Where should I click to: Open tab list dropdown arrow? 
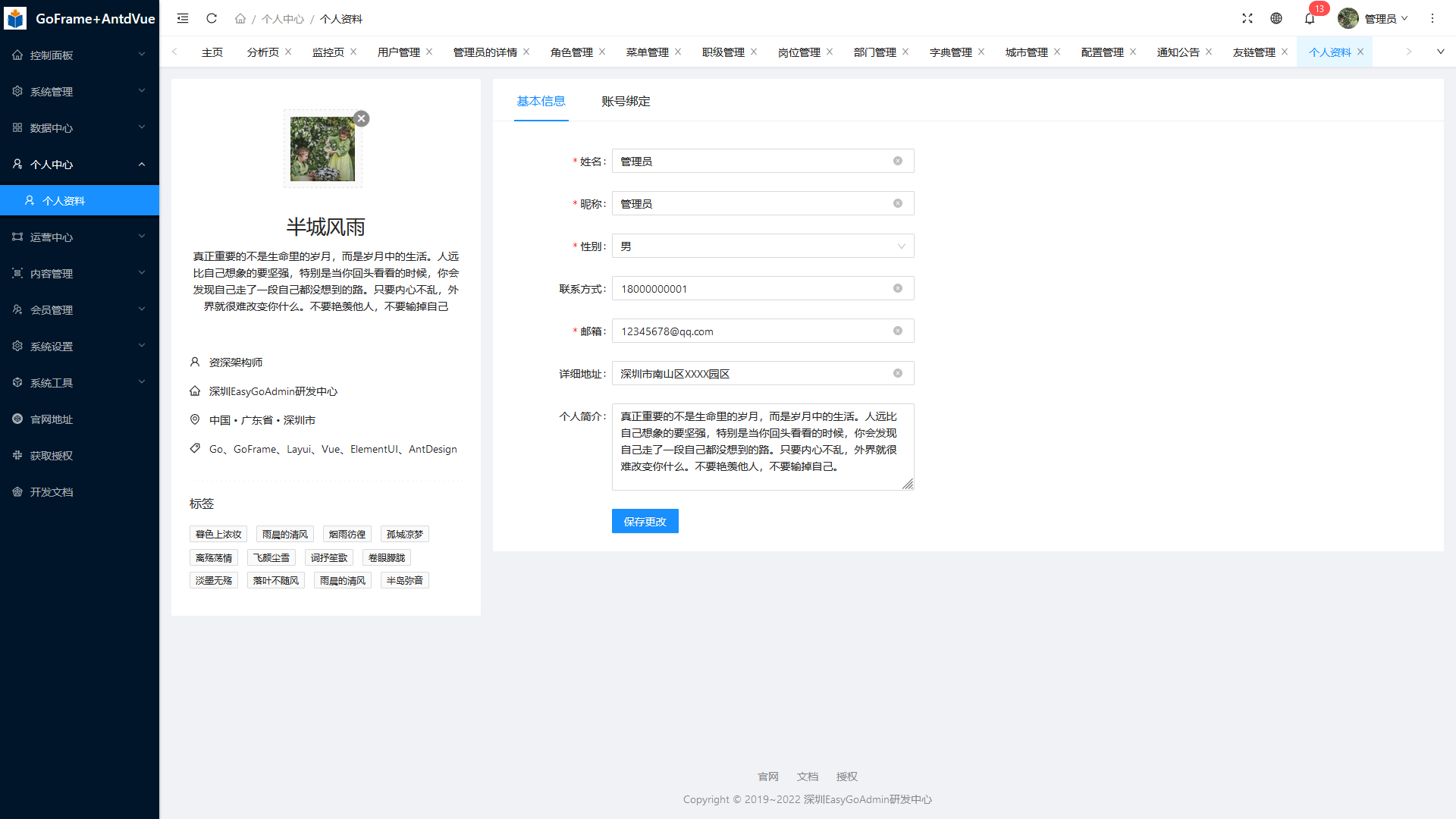[x=1440, y=52]
